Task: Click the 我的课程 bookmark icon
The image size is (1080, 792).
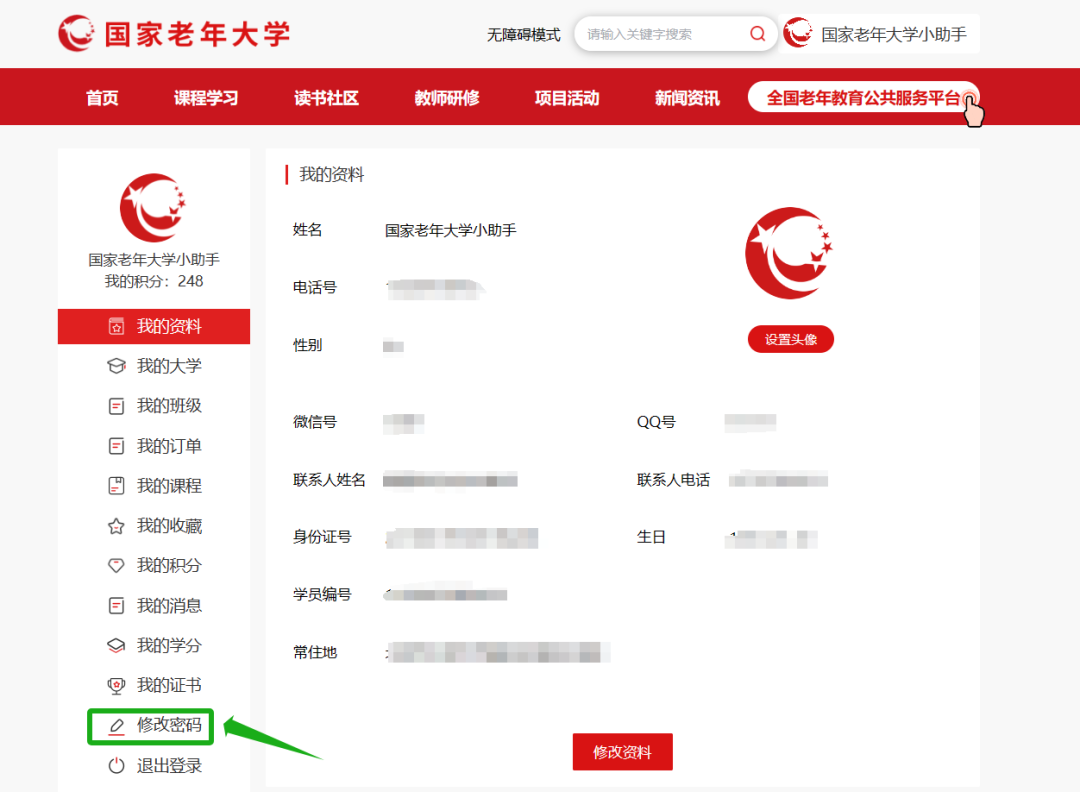Action: [x=116, y=486]
